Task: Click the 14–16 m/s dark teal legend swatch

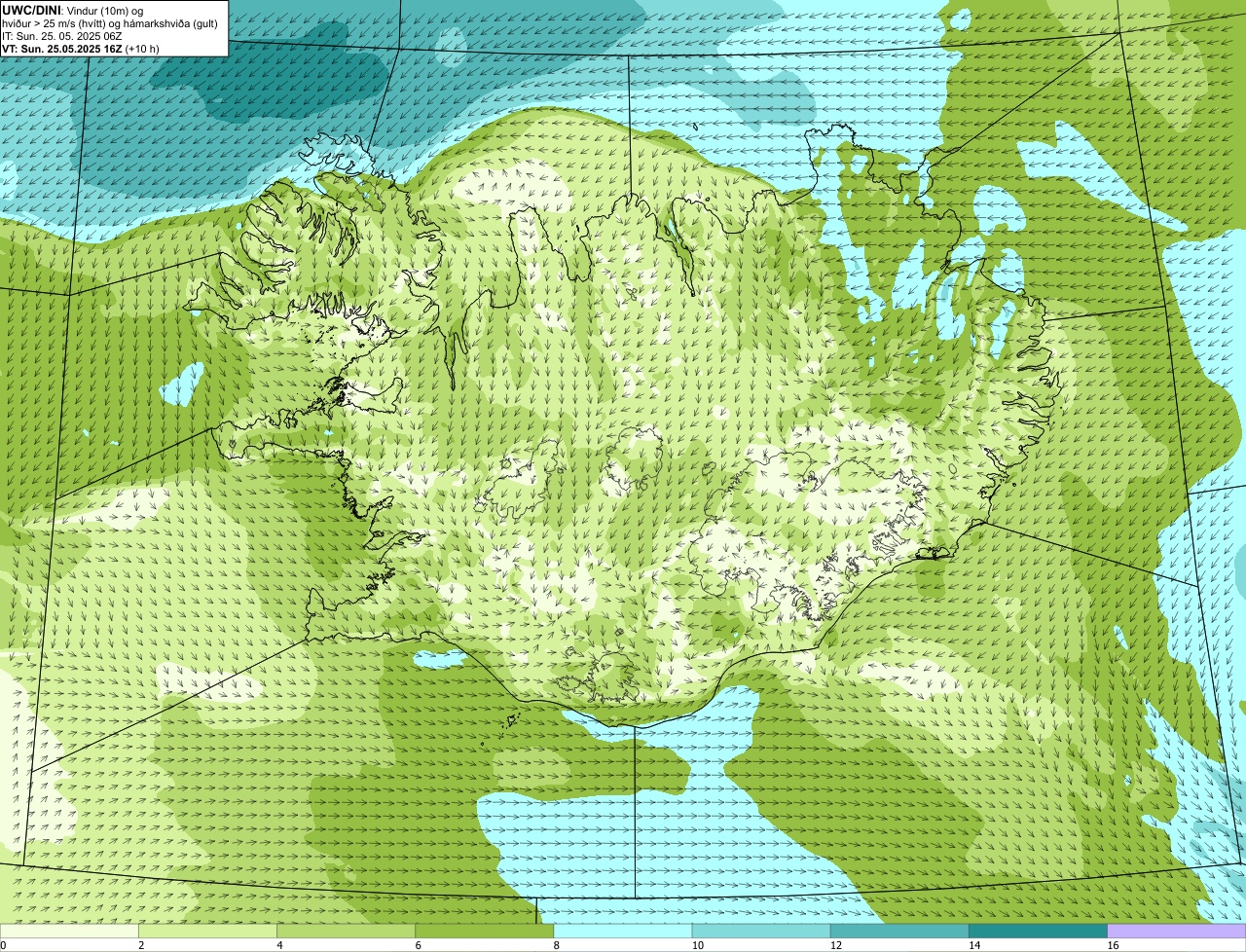Action: coord(1039,931)
